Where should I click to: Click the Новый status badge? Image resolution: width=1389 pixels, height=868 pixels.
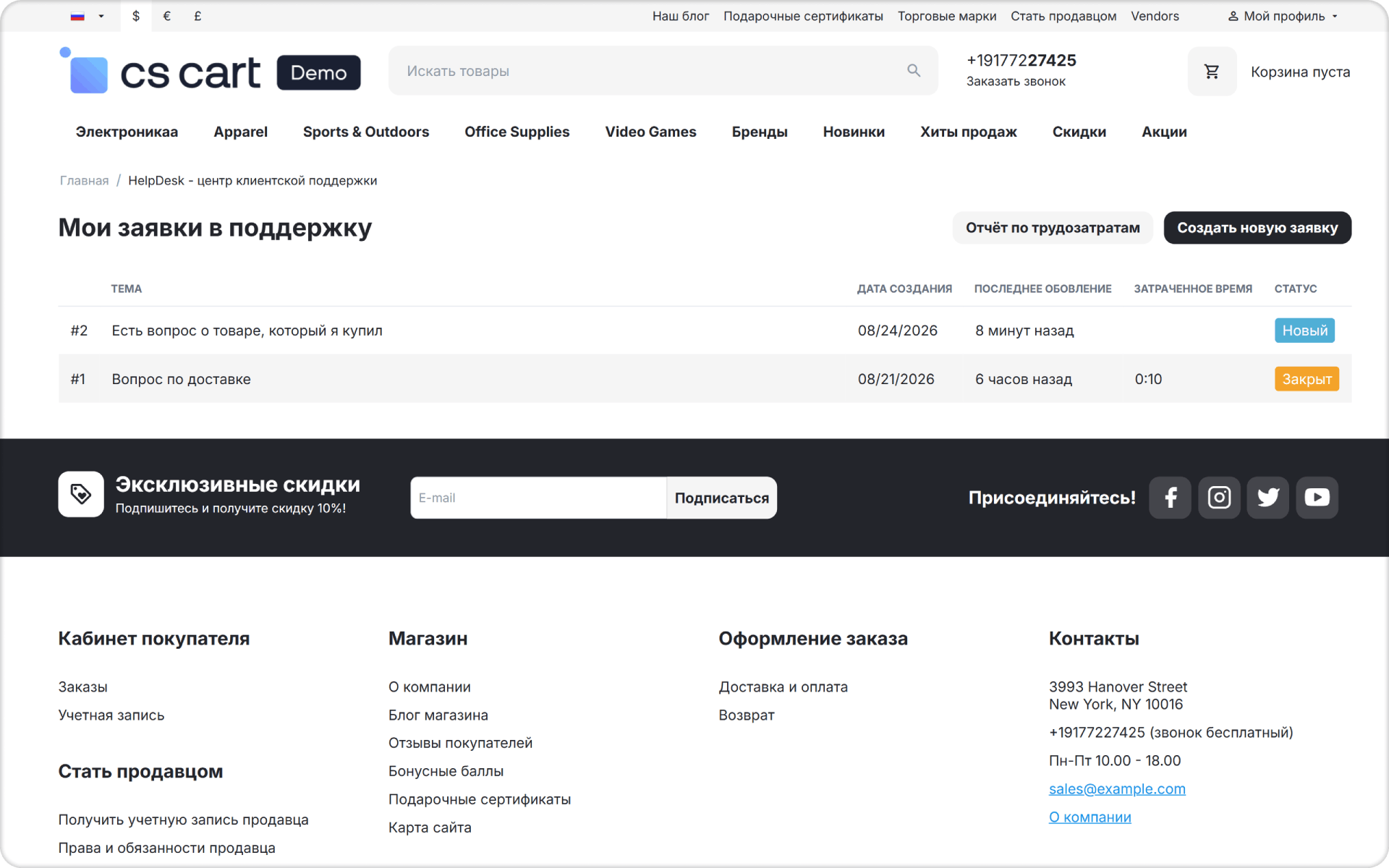(1304, 331)
